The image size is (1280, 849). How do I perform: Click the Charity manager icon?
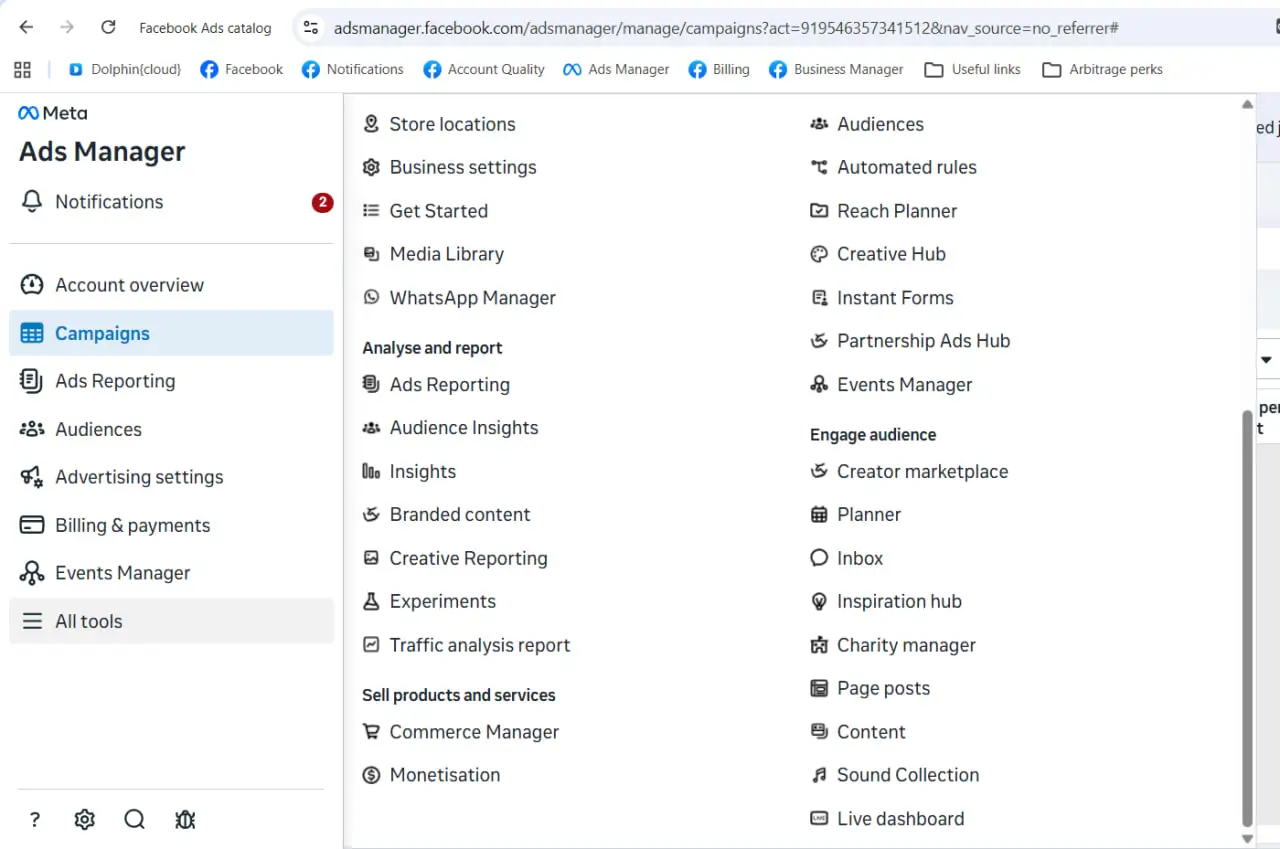pyautogui.click(x=819, y=645)
